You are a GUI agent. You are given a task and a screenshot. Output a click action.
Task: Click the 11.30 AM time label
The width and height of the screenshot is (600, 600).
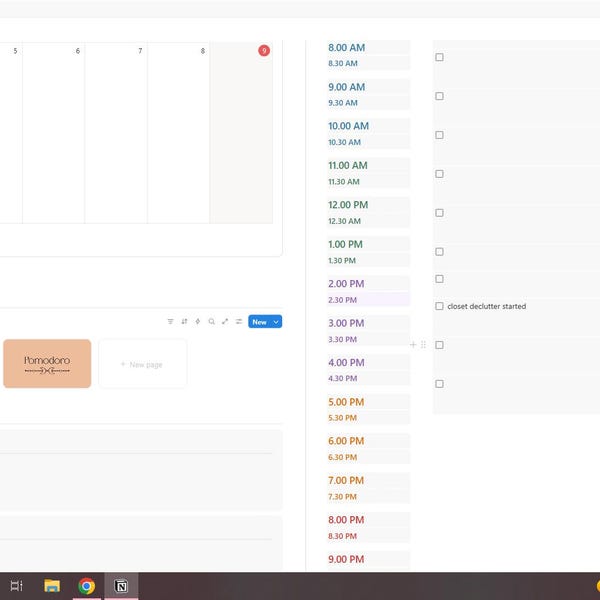coord(344,182)
